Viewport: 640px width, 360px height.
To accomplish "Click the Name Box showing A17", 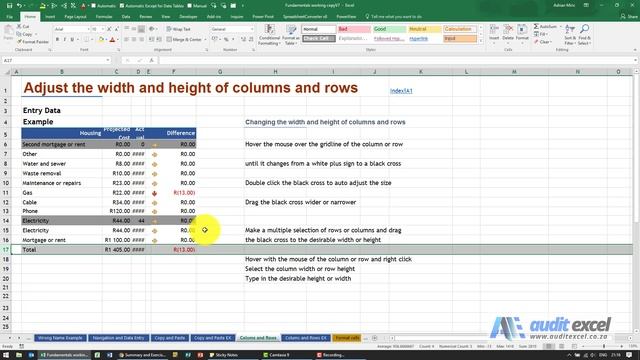I will pos(53,60).
